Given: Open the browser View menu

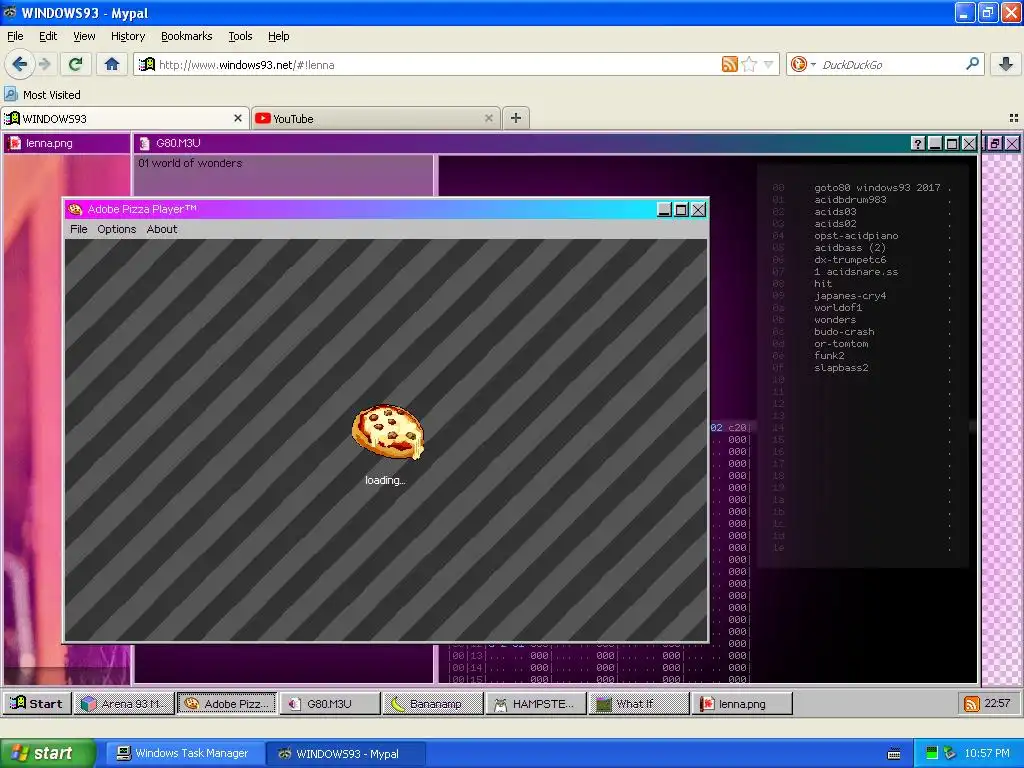Looking at the screenshot, I should pos(84,36).
